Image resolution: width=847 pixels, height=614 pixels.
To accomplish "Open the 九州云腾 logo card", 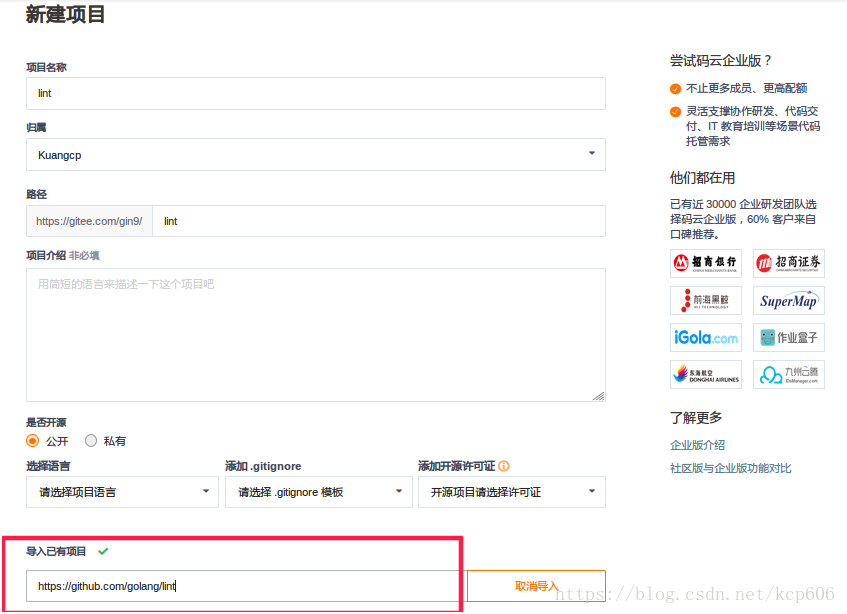I will pos(789,374).
